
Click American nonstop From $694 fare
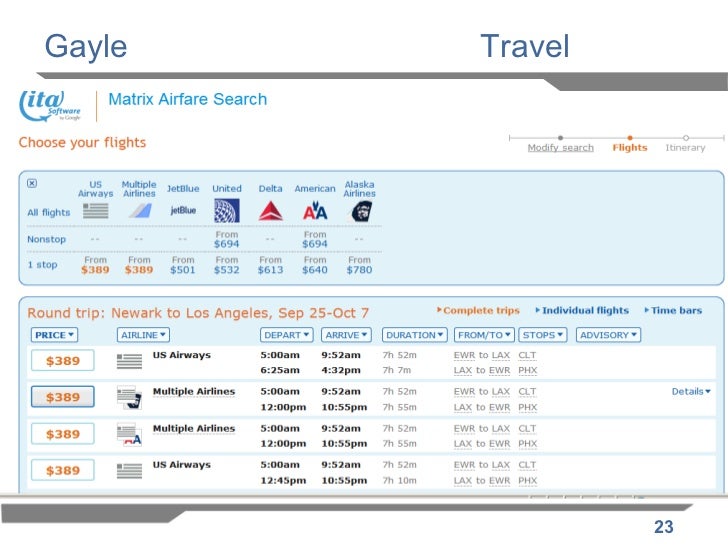coord(315,239)
